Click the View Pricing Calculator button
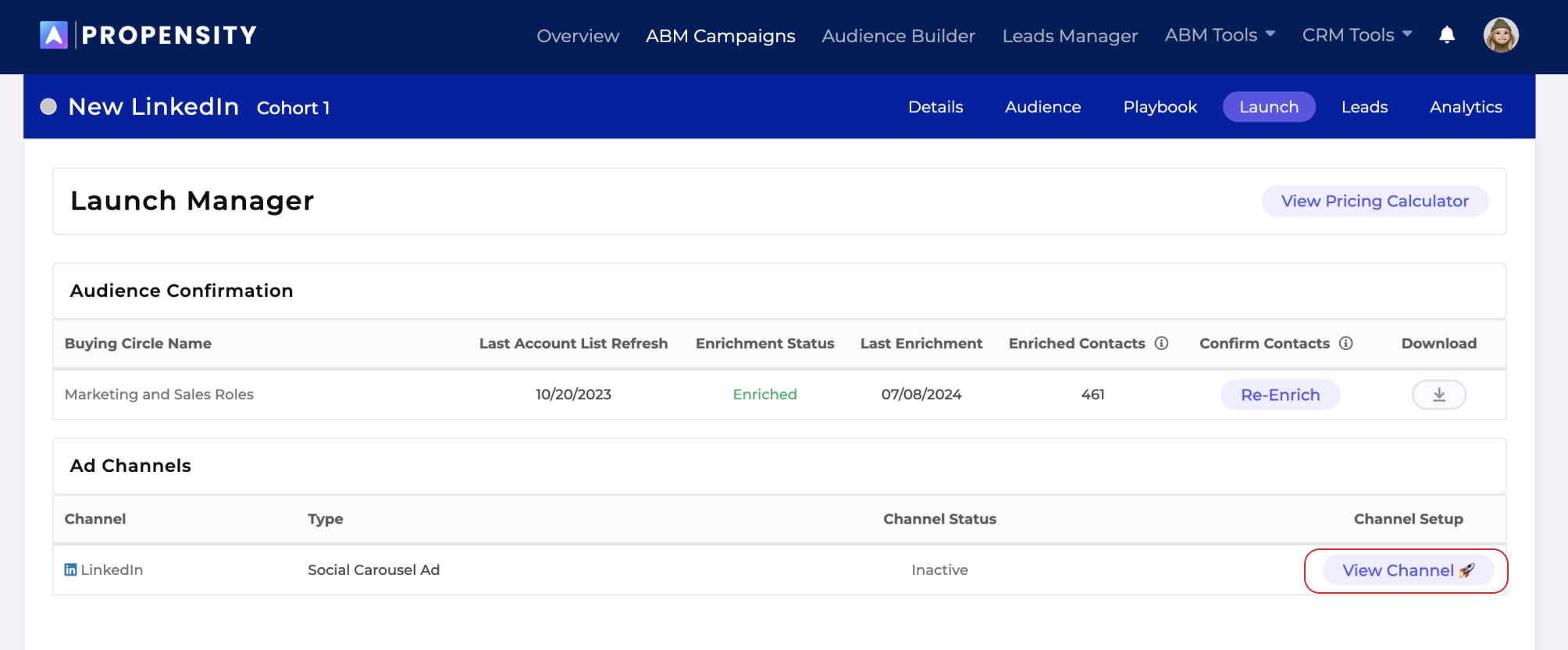The image size is (1568, 650). click(x=1375, y=201)
